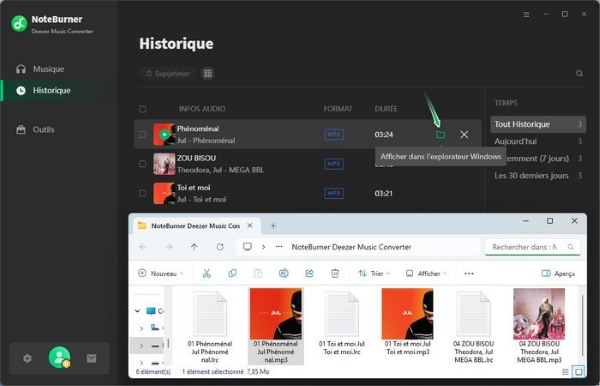Go back in File Explorer
The width and height of the screenshot is (600, 386).
(x=143, y=247)
